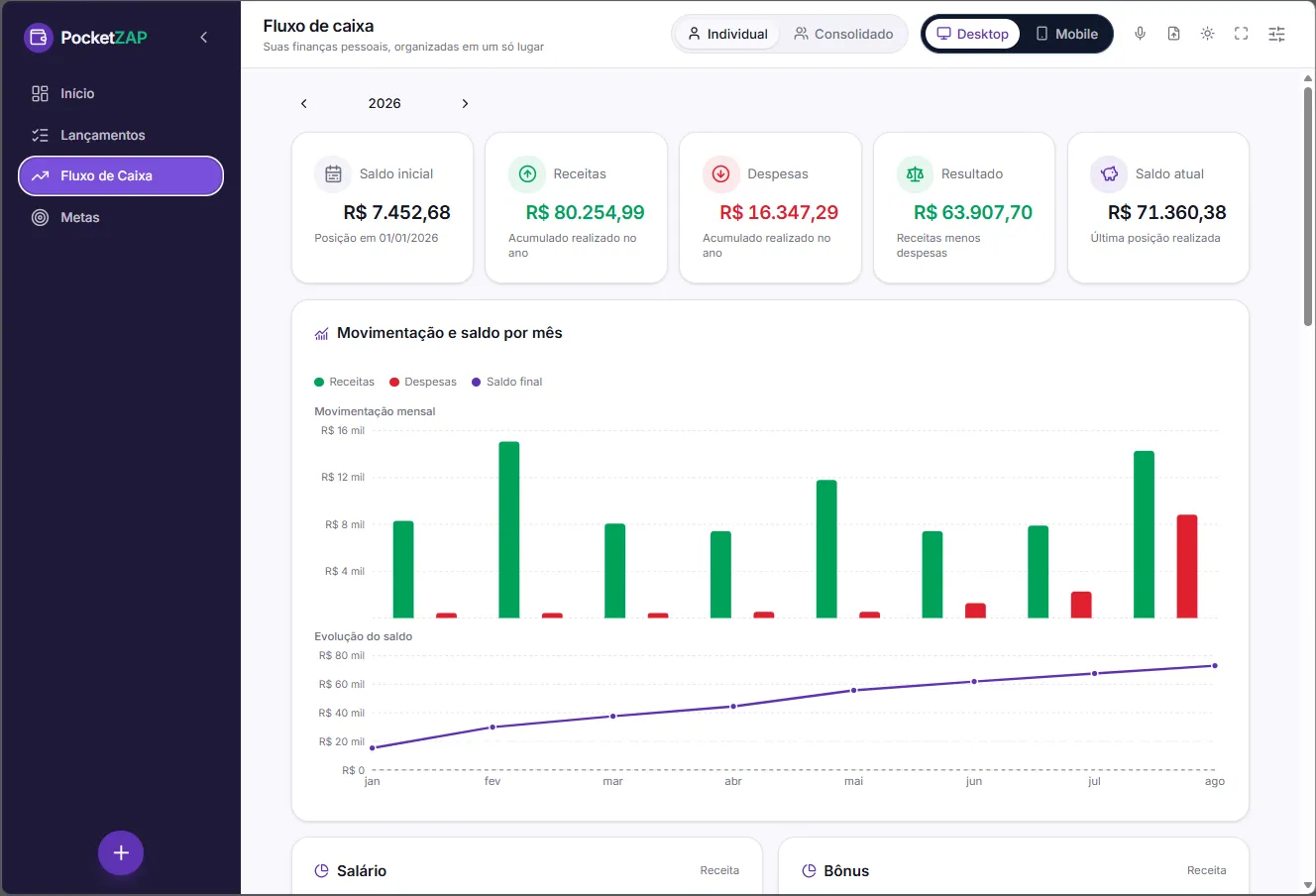Open the sliders settings icon

1277,34
